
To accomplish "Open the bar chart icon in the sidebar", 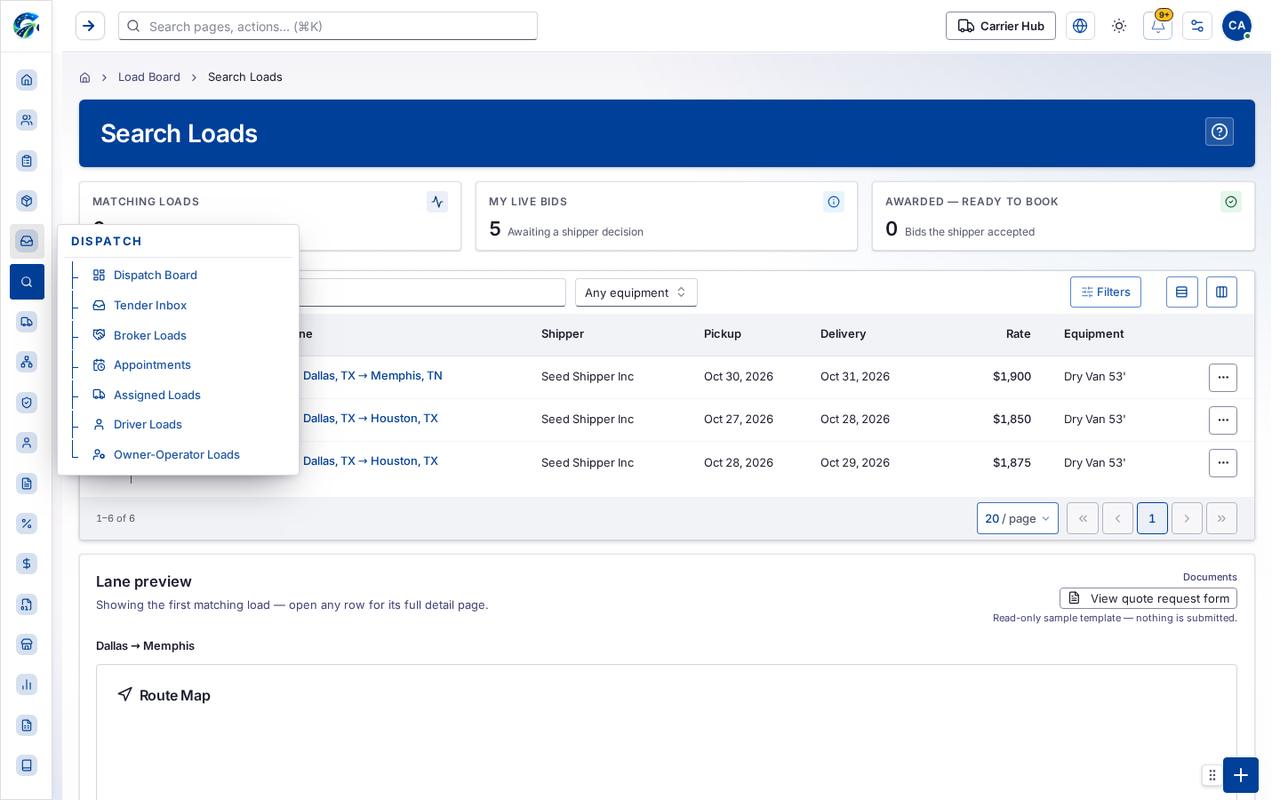I will (x=27, y=684).
